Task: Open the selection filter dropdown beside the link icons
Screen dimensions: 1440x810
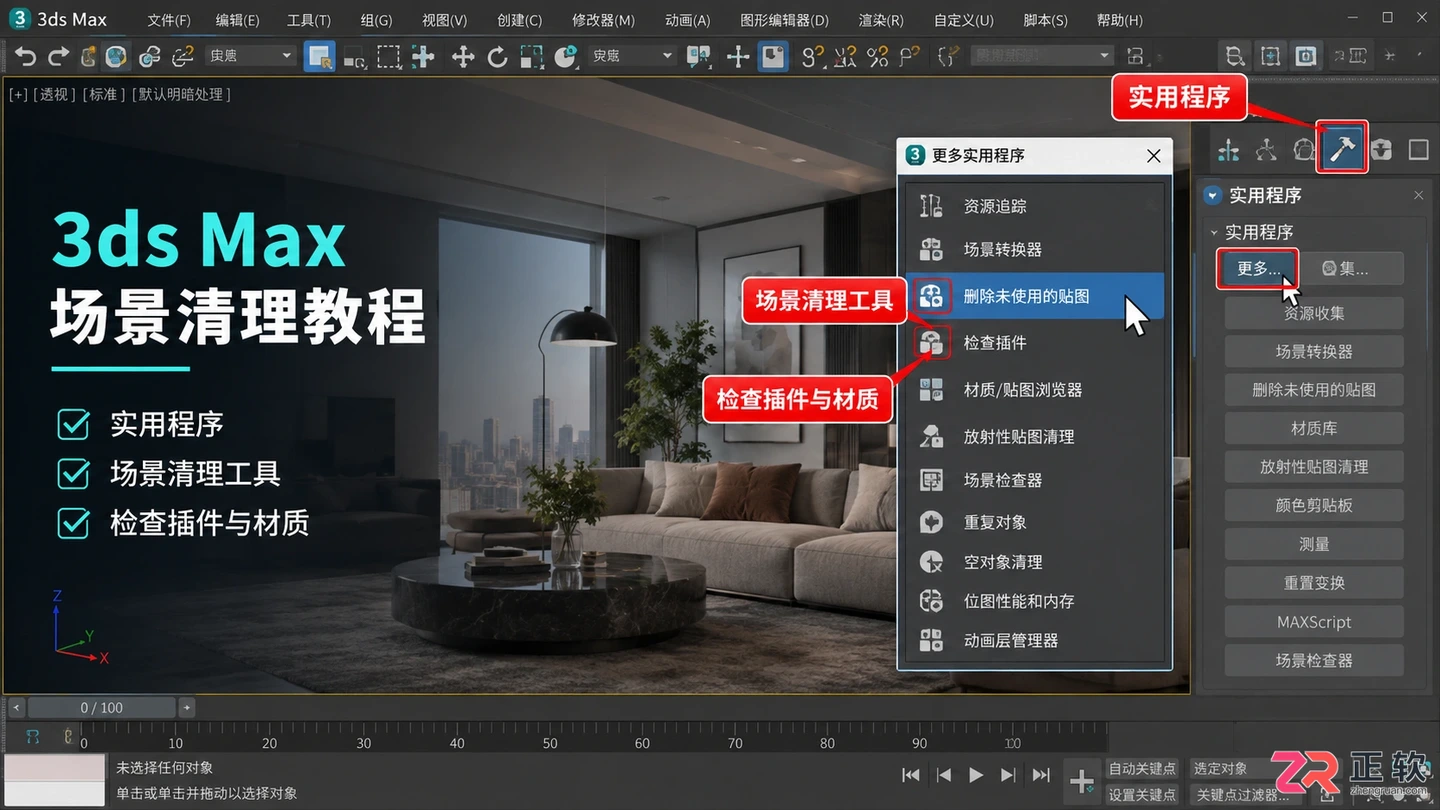Action: point(250,56)
